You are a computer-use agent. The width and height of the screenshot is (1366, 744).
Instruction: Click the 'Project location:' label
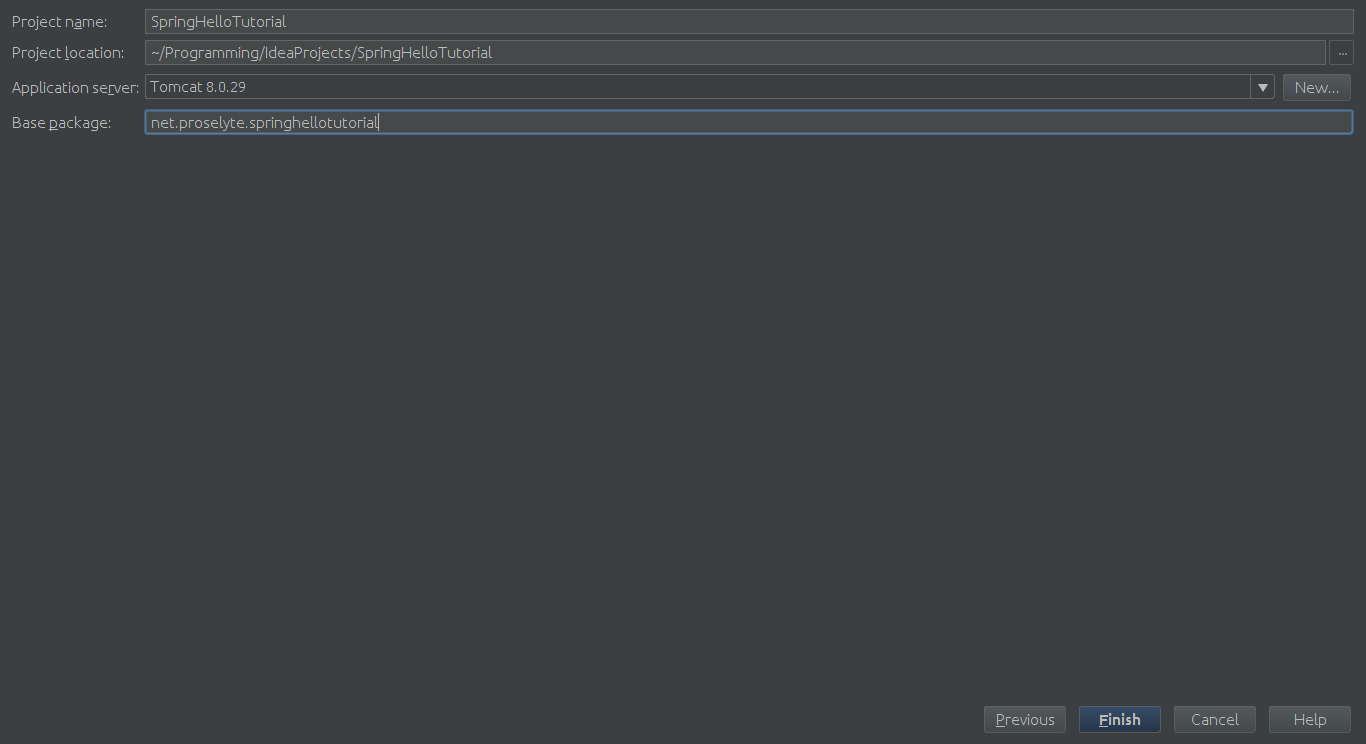(x=68, y=53)
